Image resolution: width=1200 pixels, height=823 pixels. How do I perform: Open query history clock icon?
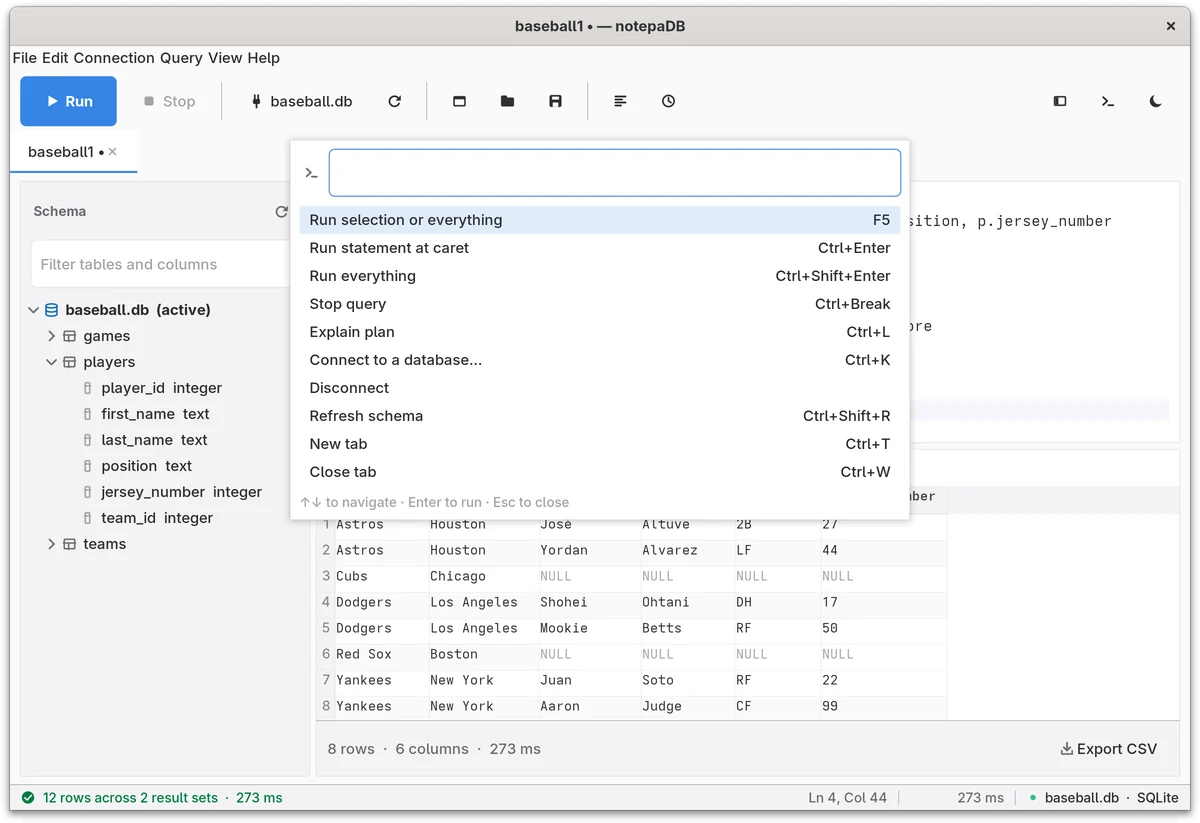669,101
